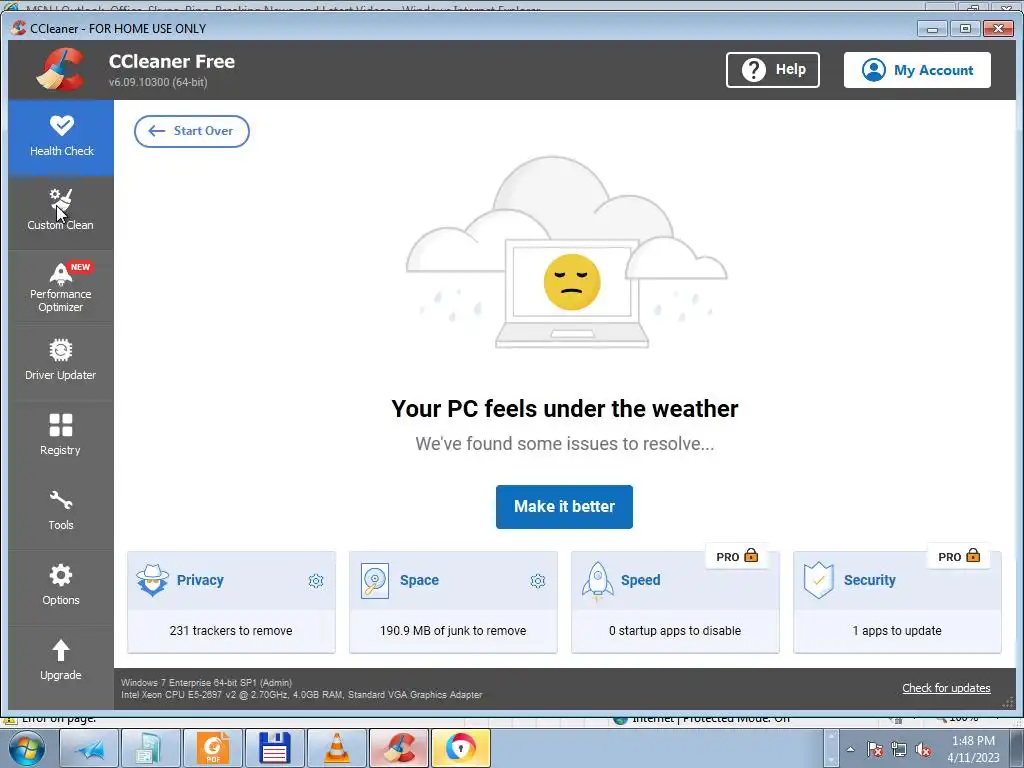Screen dimensions: 1024x768
Task: Open Space settings gear icon
Action: 538,581
